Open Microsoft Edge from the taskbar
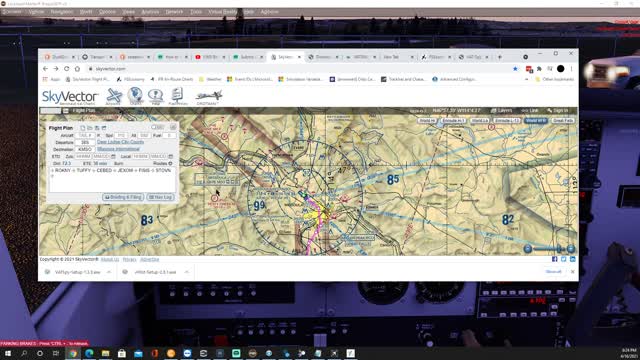Image resolution: width=640 pixels, height=360 pixels. (x=89, y=353)
